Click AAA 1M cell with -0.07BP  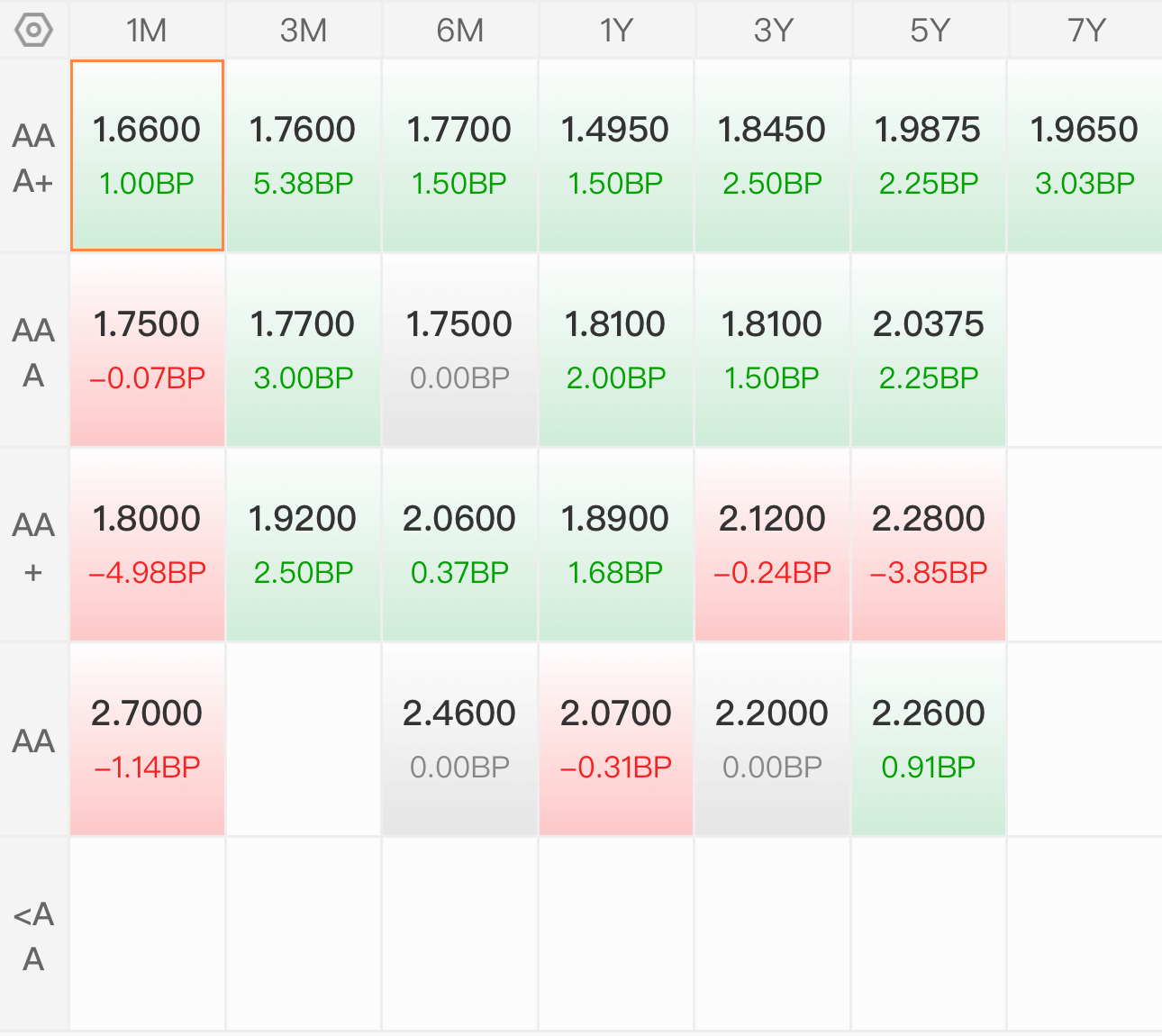pos(147,350)
